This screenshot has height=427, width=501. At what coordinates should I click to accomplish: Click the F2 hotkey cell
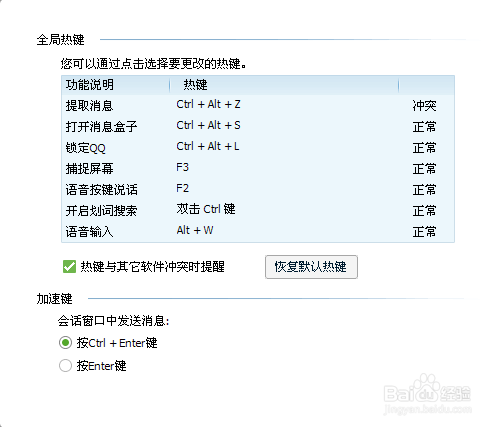pos(182,188)
